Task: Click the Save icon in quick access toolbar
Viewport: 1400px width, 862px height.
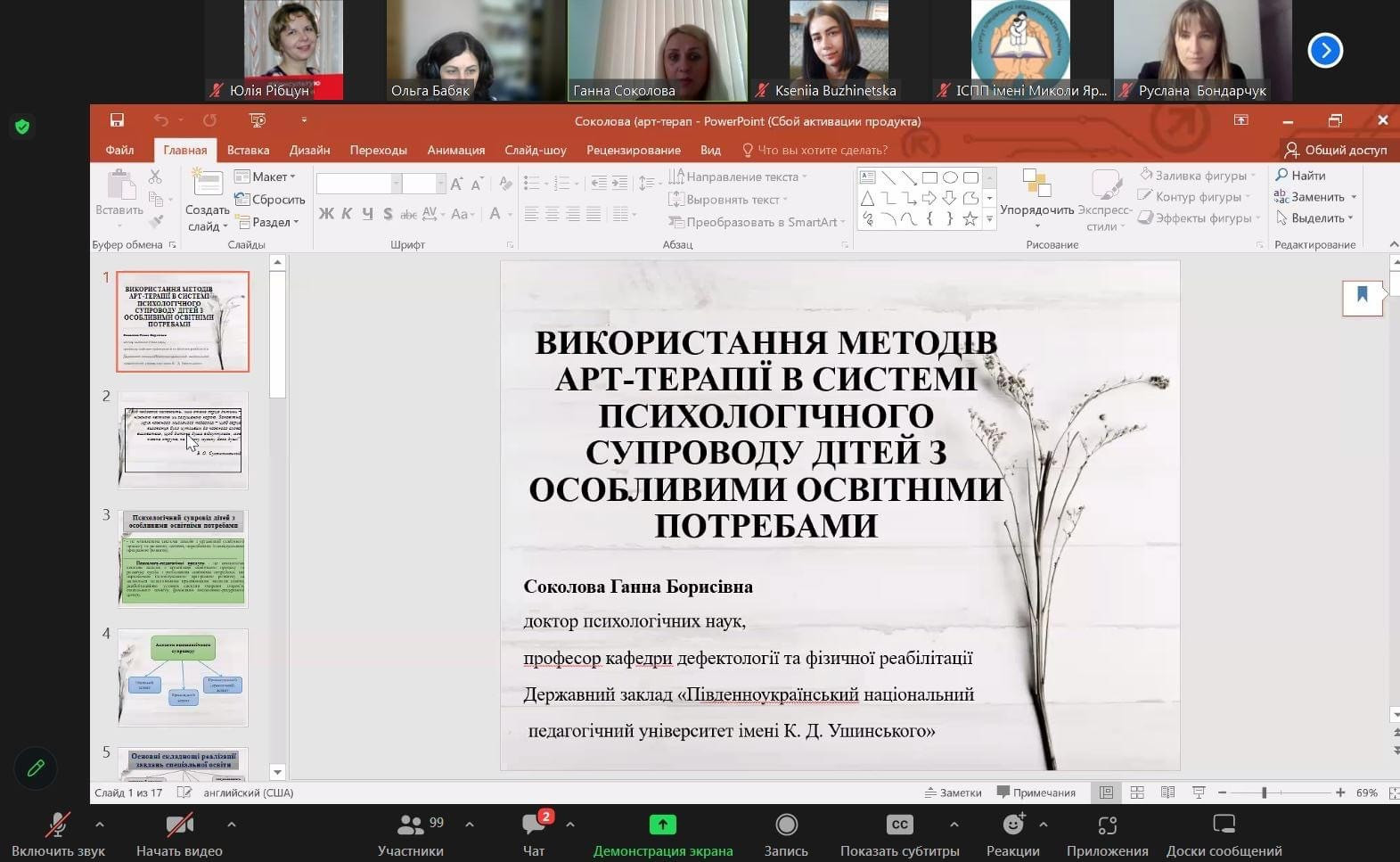Action: (x=117, y=120)
